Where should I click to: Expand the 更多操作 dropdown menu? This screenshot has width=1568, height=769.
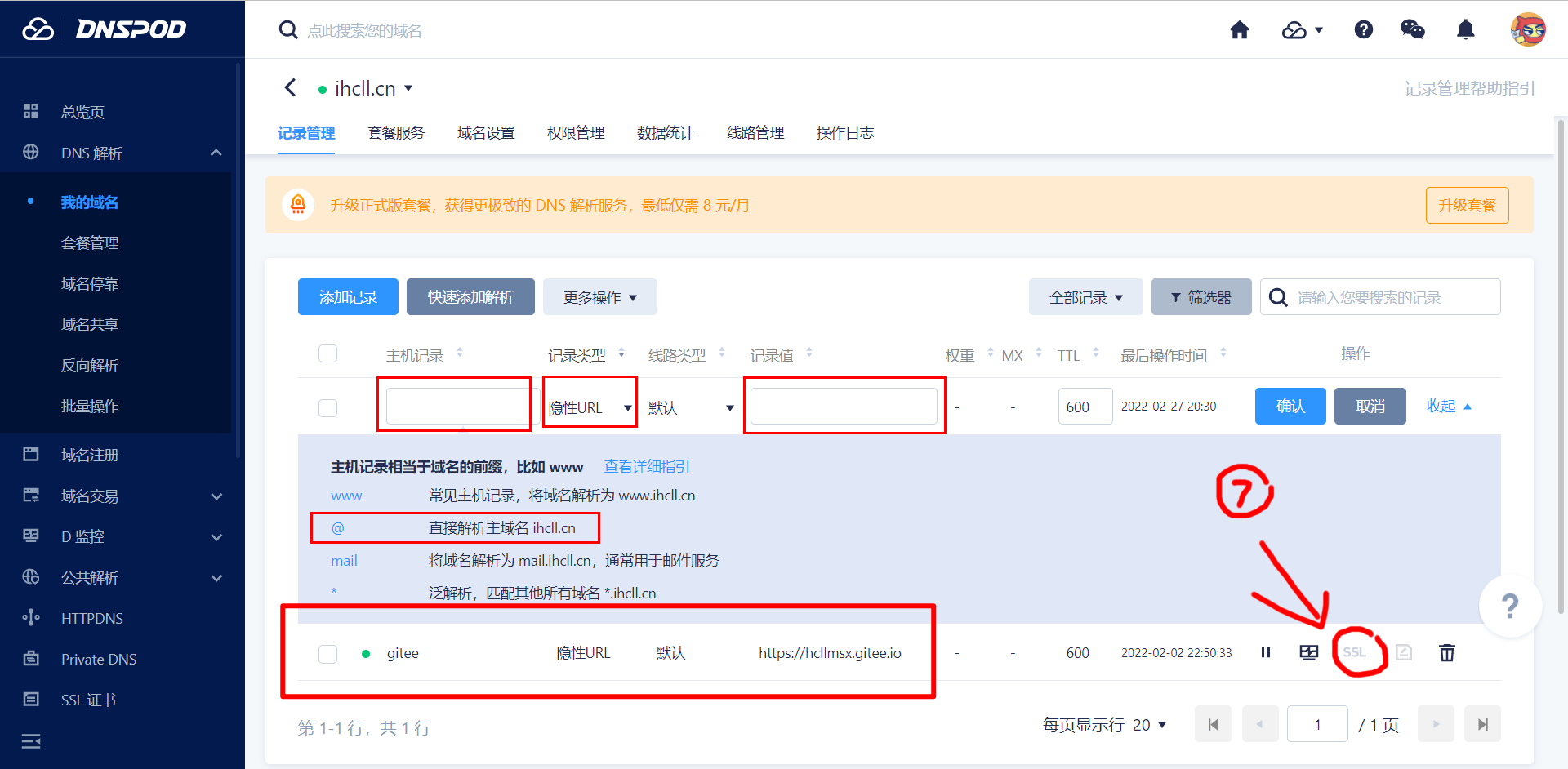600,296
